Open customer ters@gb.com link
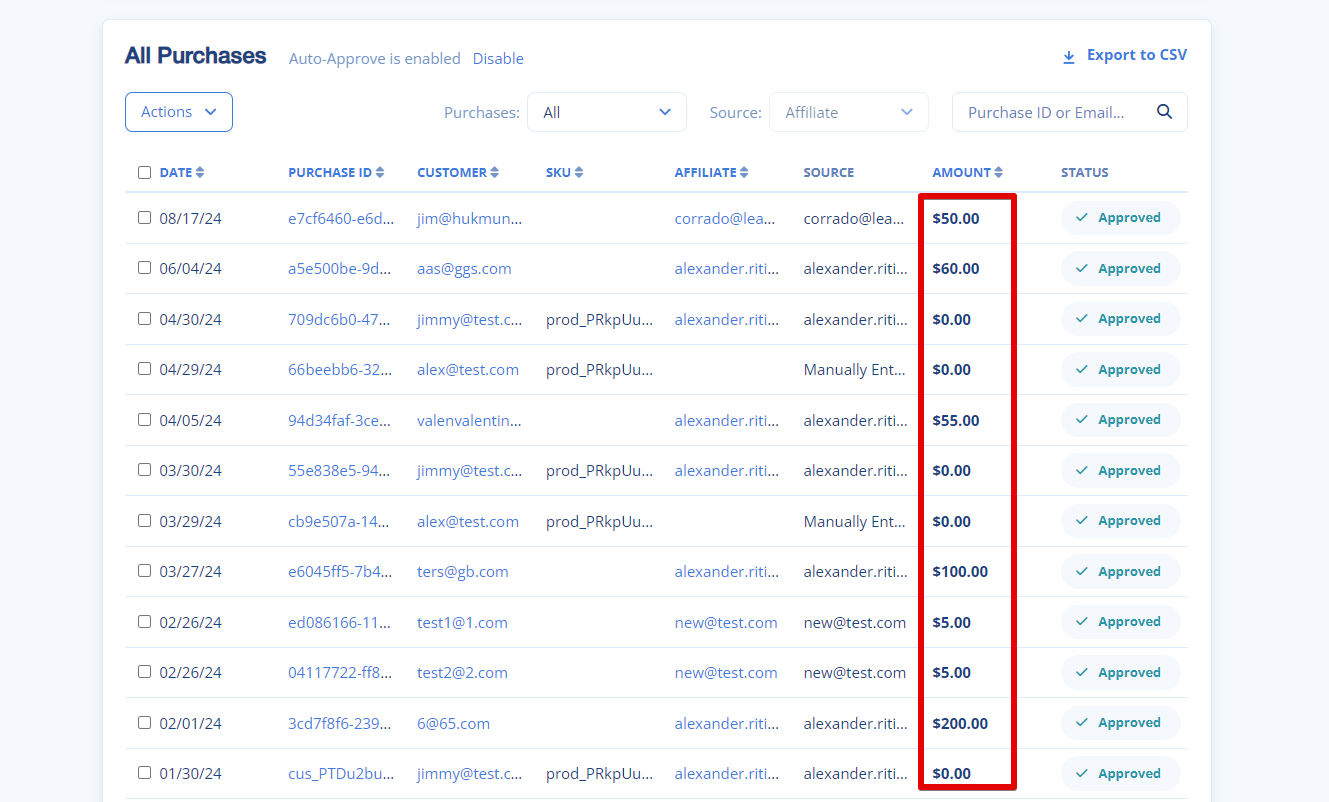1329x802 pixels. (x=463, y=571)
